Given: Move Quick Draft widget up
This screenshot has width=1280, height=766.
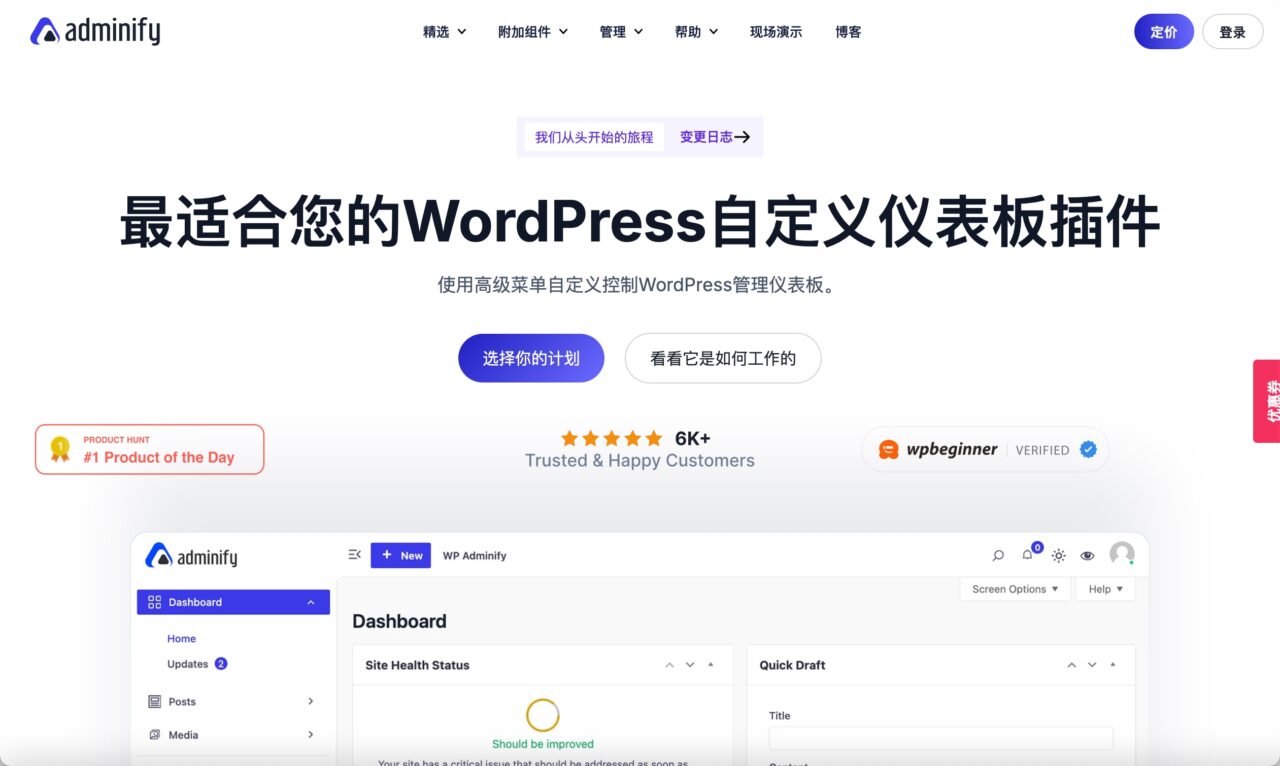Looking at the screenshot, I should pyautogui.click(x=1072, y=665).
